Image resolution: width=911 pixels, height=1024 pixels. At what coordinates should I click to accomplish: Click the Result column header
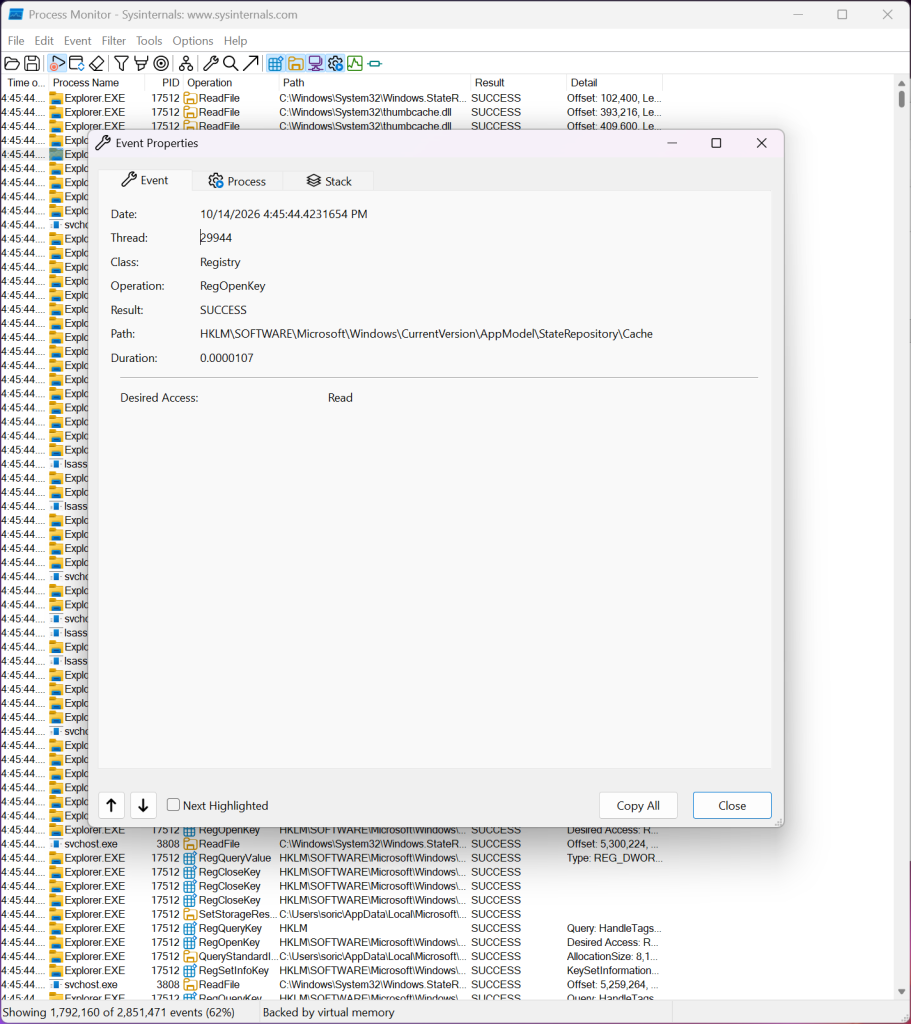point(518,82)
